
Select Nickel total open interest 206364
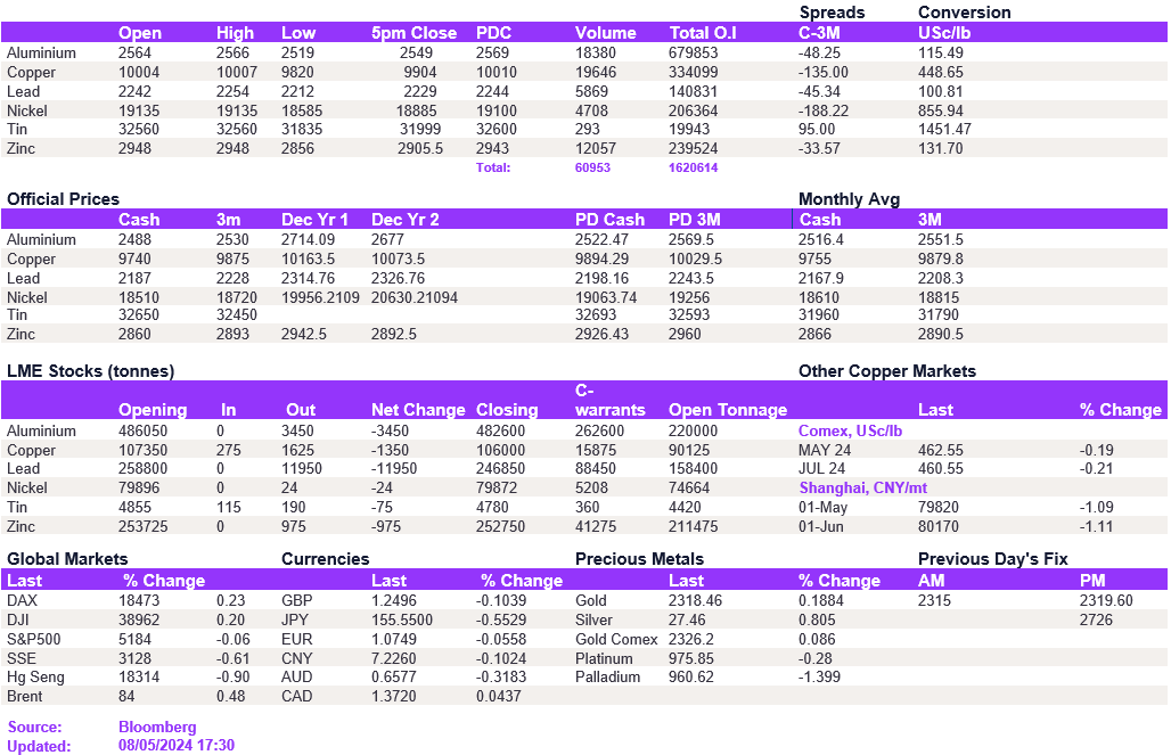(693, 110)
